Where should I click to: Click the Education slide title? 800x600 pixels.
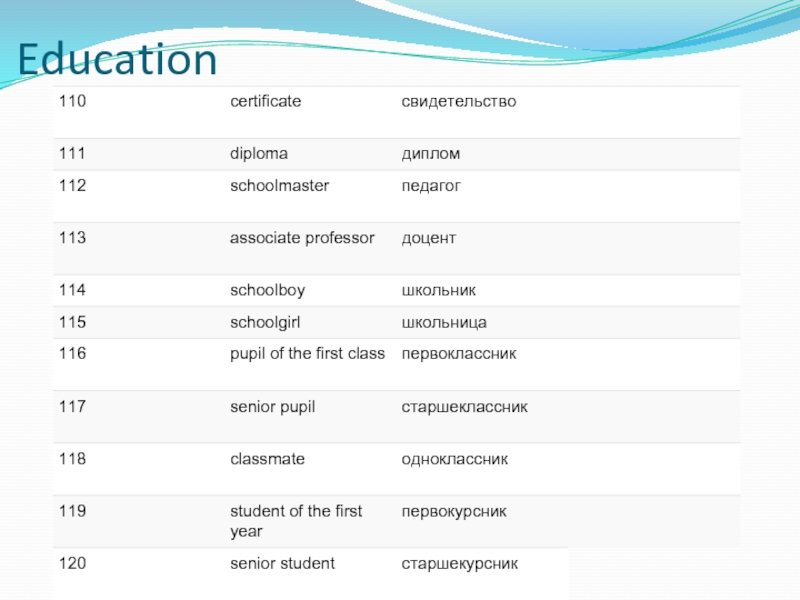tap(118, 60)
